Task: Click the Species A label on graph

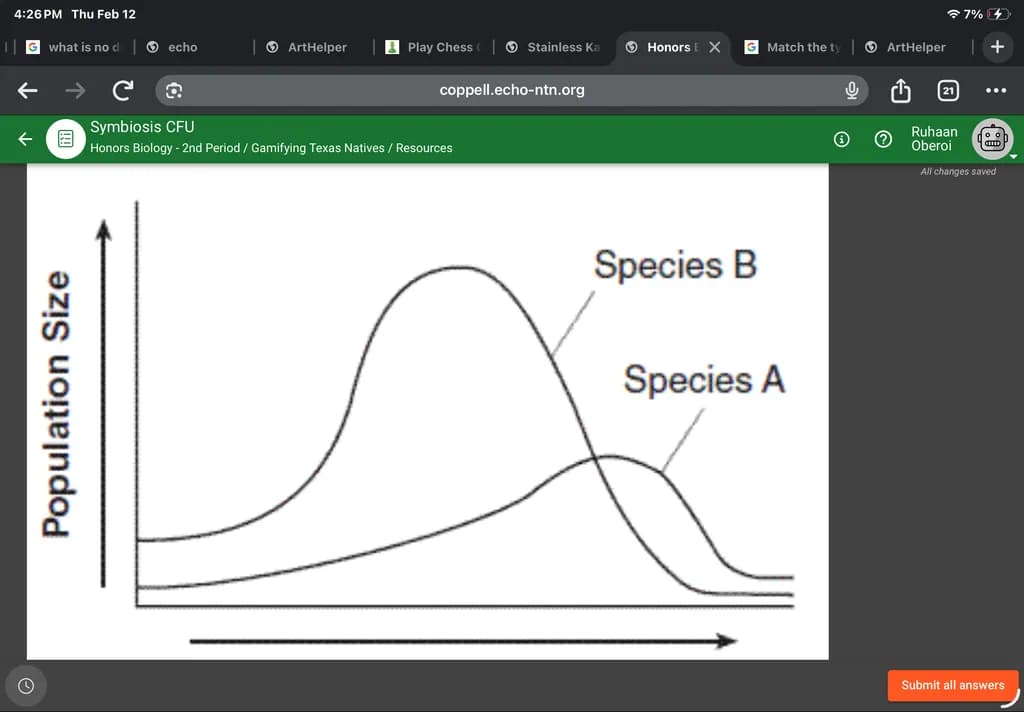Action: pyautogui.click(x=704, y=380)
